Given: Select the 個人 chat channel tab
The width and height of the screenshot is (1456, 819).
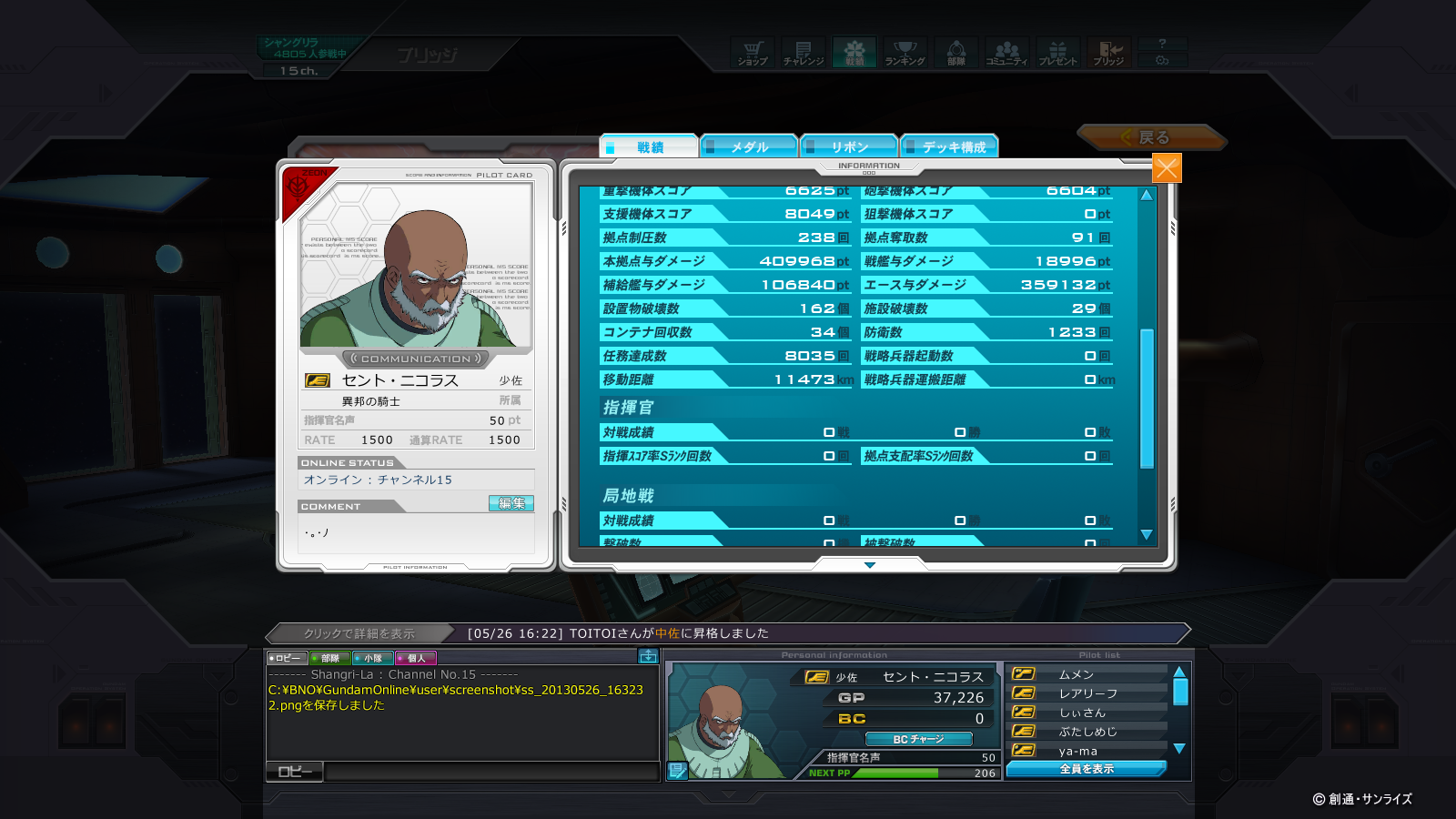Looking at the screenshot, I should (x=415, y=658).
